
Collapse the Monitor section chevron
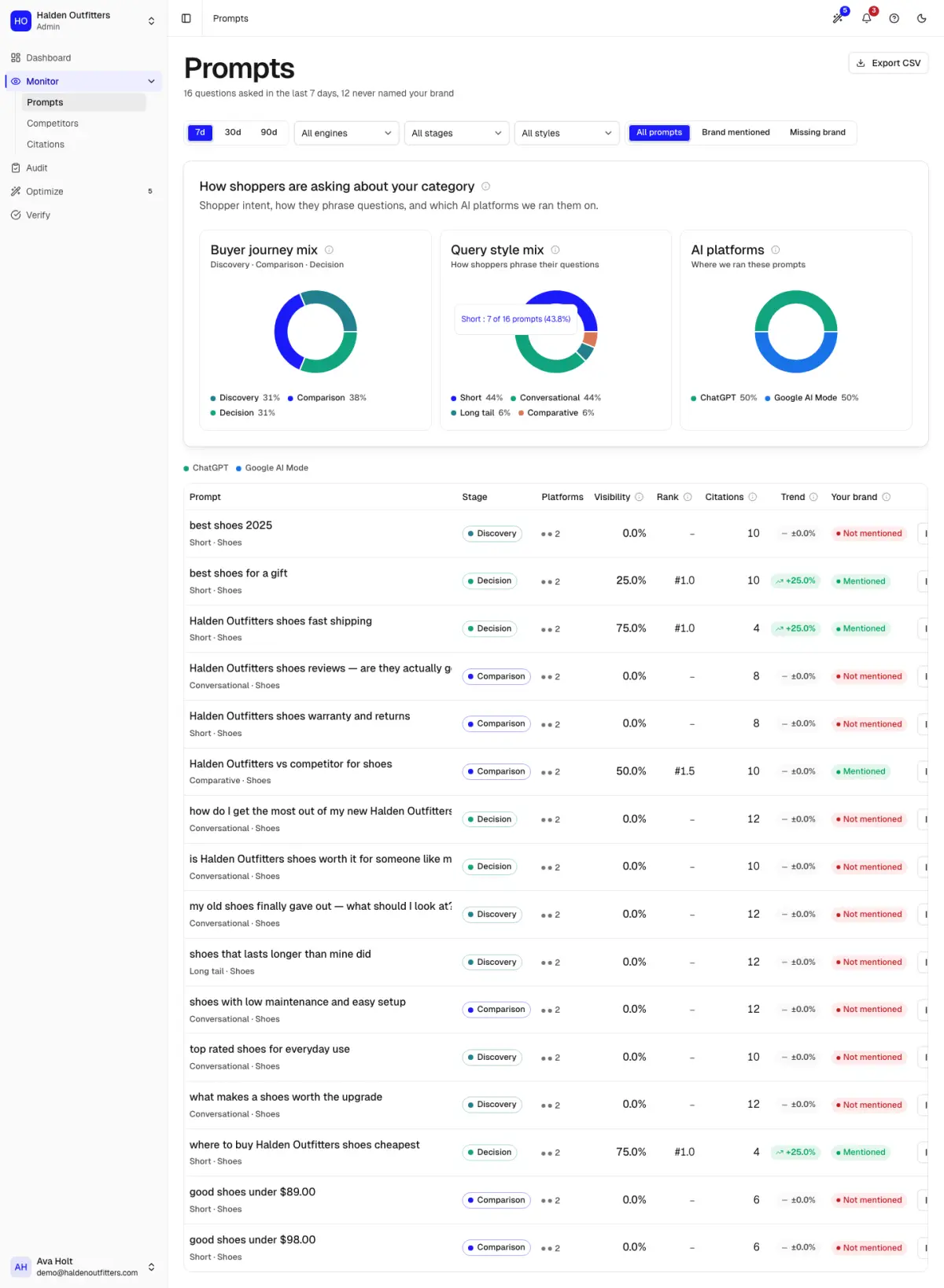(151, 81)
